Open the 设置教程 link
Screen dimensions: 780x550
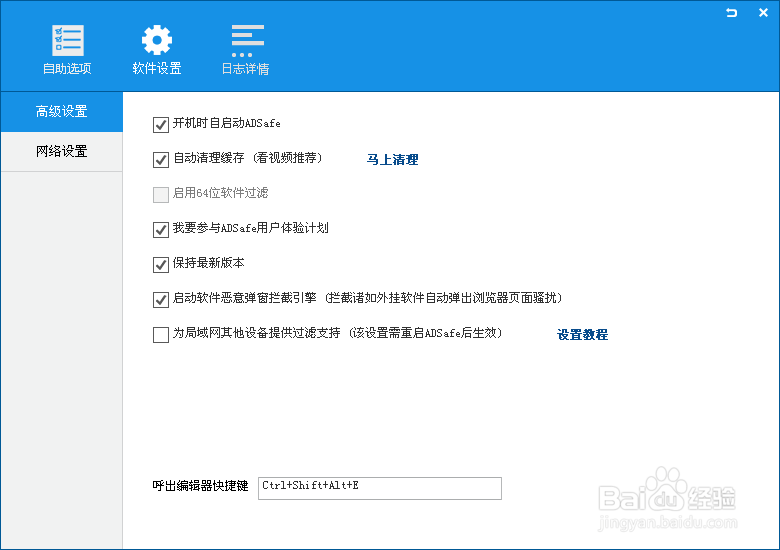[583, 335]
